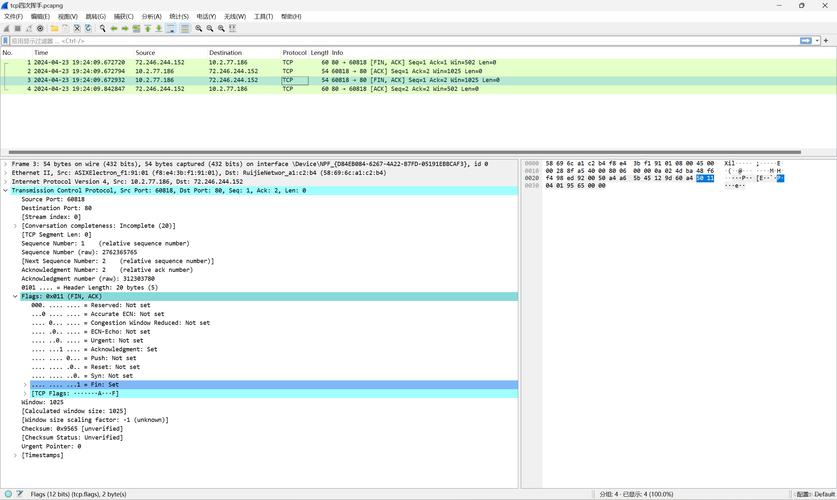This screenshot has width=837, height=500.
Task: Open Find Packet with the magnifier icon
Action: coord(102,28)
